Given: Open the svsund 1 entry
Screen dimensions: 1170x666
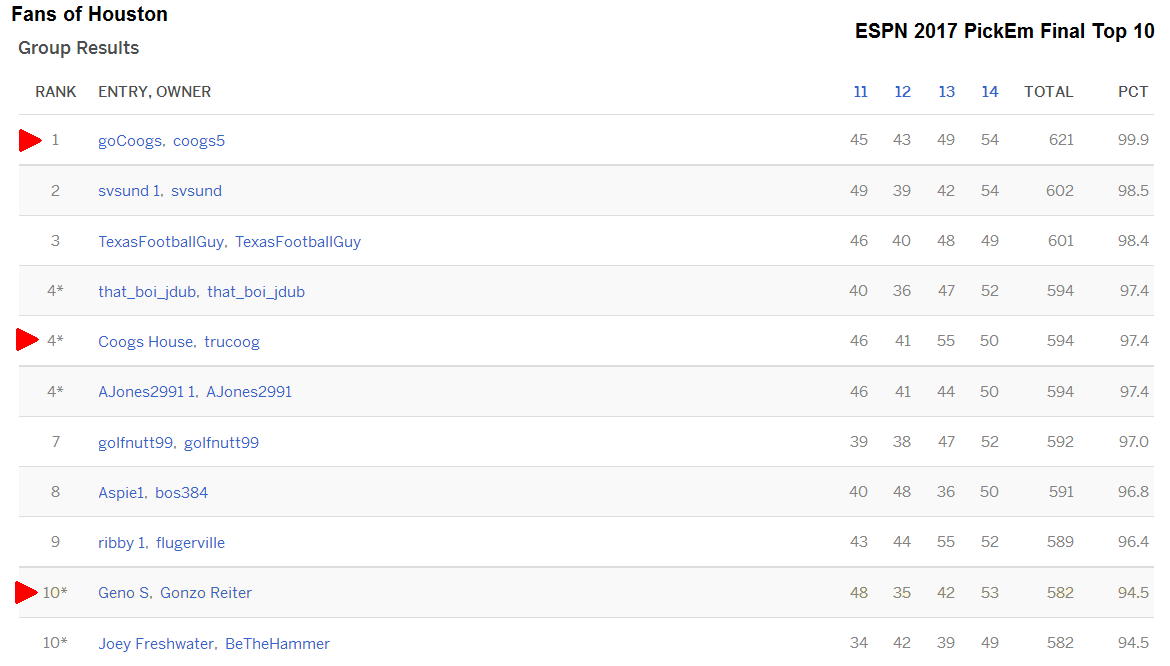Looking at the screenshot, I should tap(129, 191).
